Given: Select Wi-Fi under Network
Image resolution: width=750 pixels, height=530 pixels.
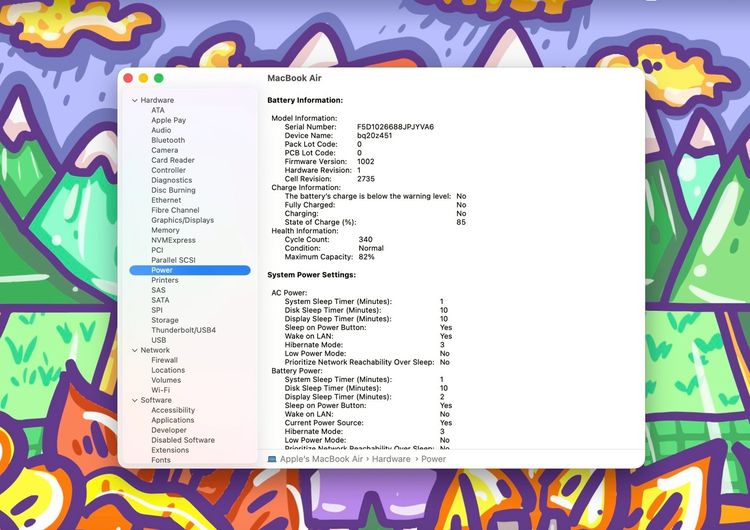Looking at the screenshot, I should [x=161, y=390].
